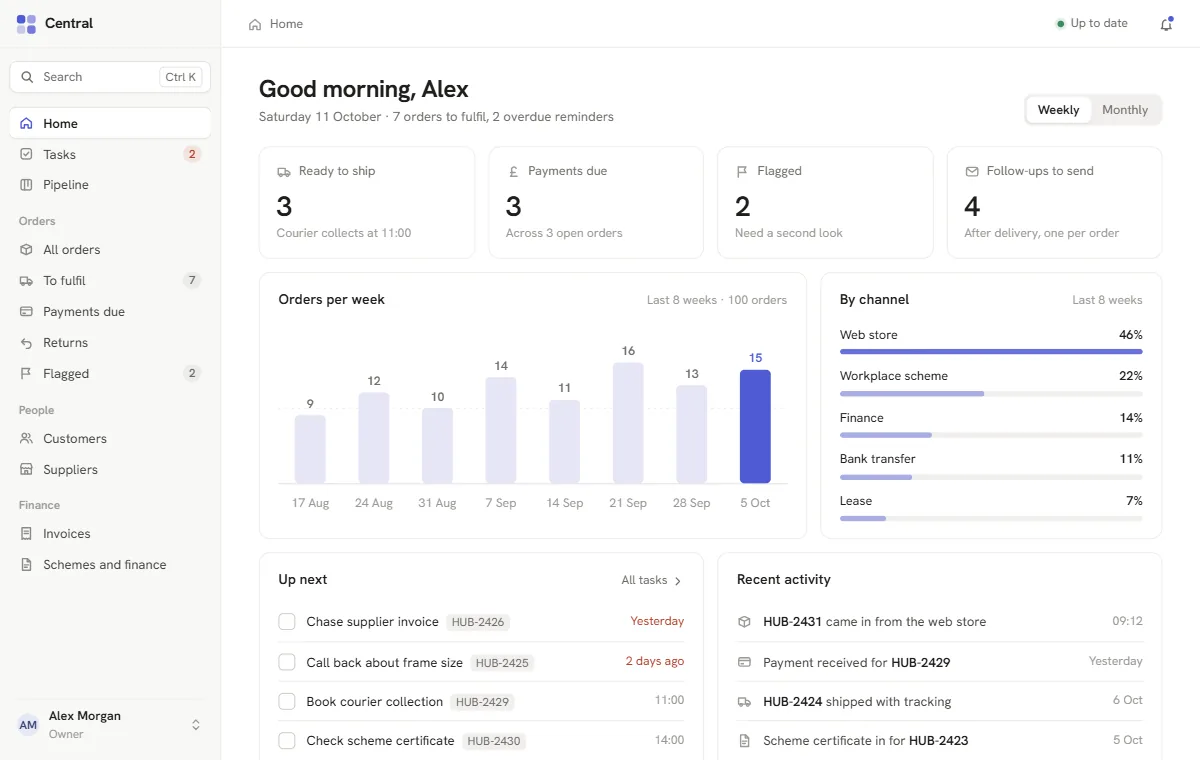Click the HUB-2429 tag in Up next

point(482,702)
